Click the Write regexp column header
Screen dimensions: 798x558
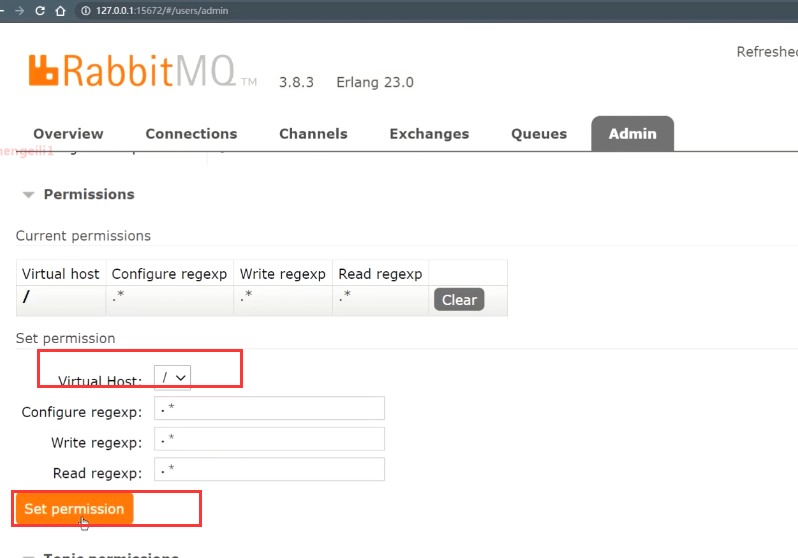pos(283,274)
